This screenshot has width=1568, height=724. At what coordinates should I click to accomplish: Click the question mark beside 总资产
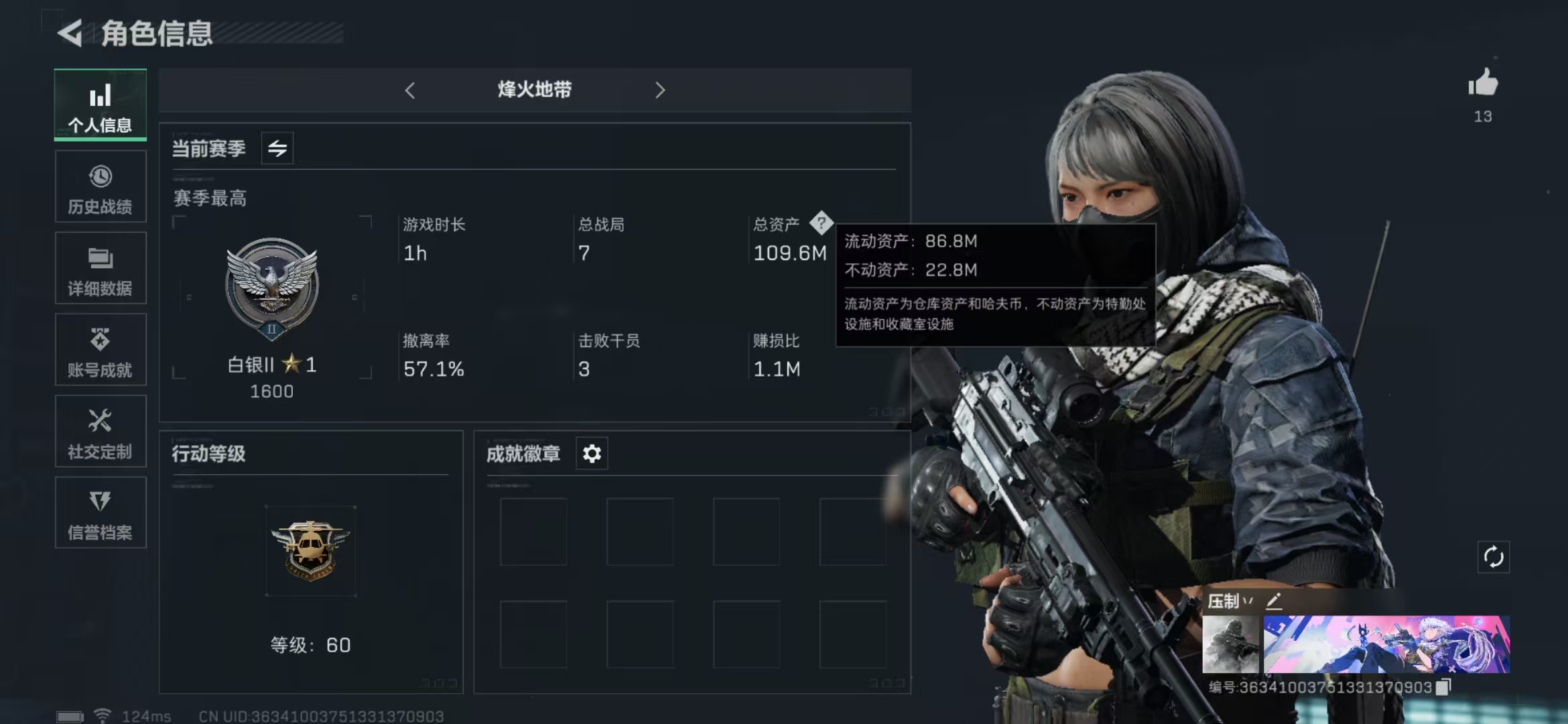click(x=821, y=223)
